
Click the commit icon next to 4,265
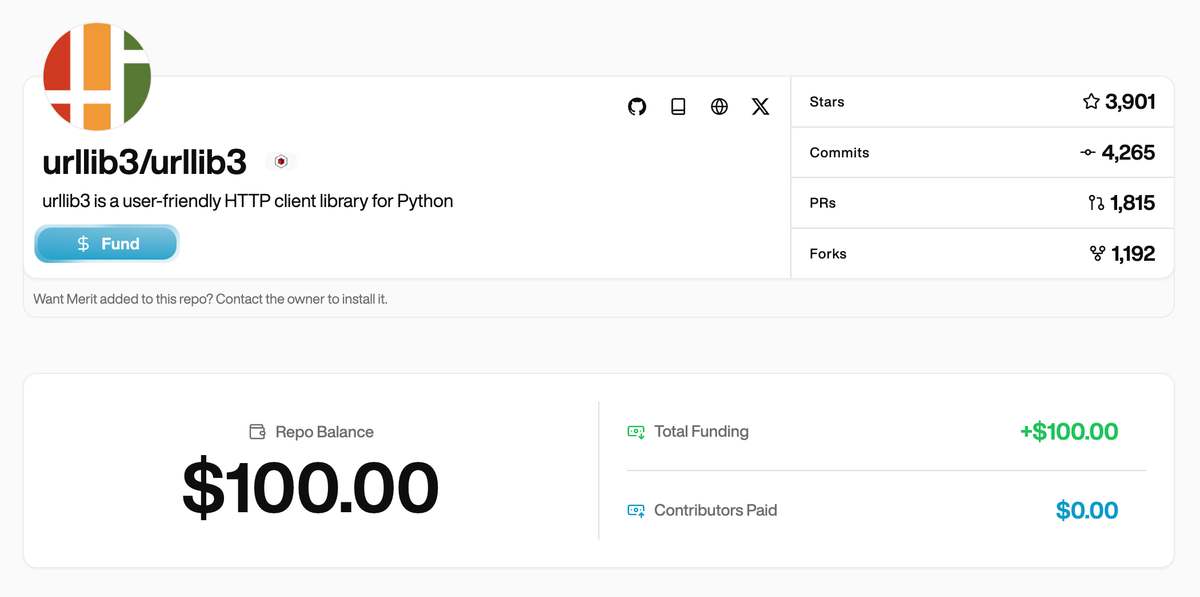(1088, 153)
